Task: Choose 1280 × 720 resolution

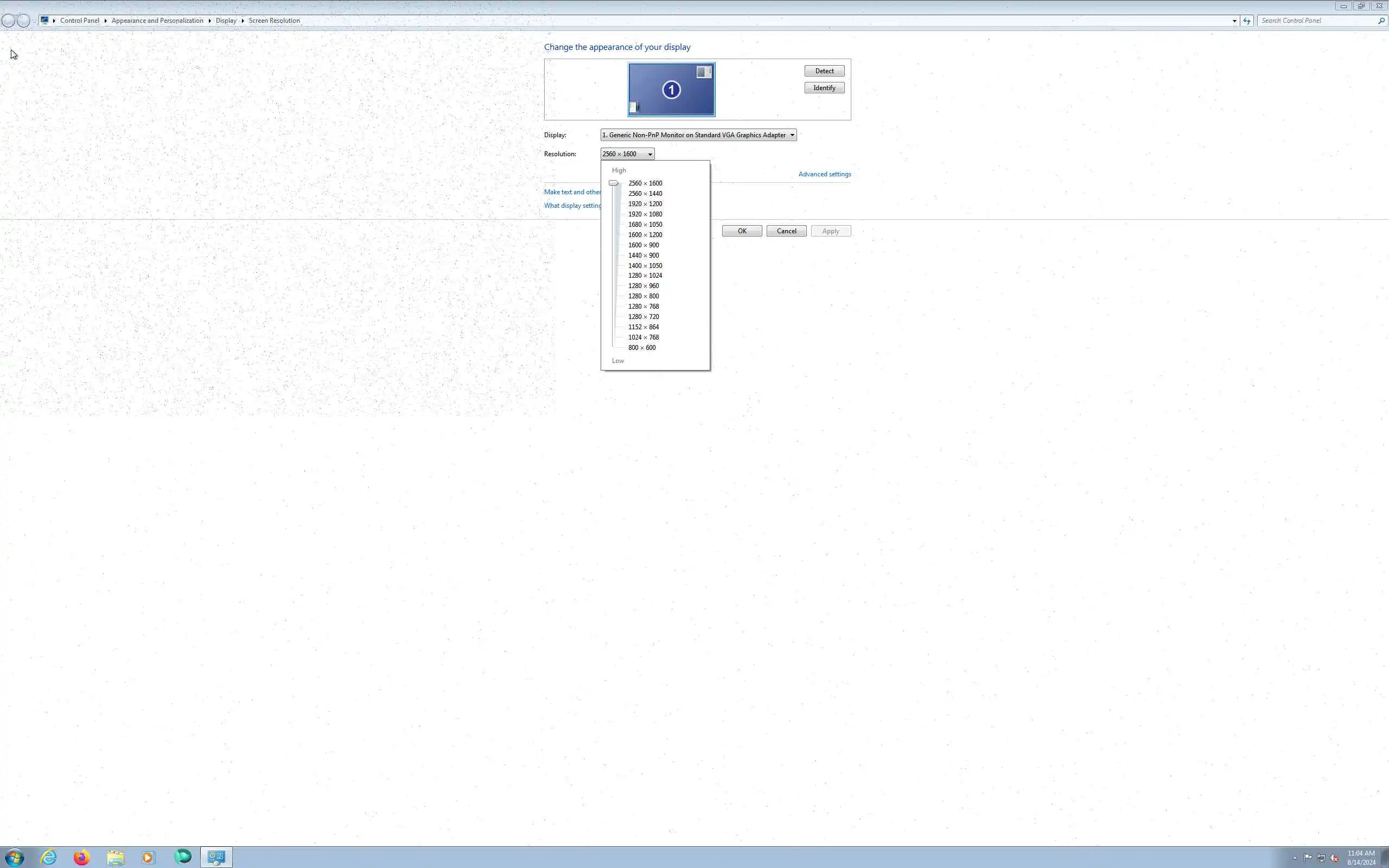Action: (x=643, y=317)
